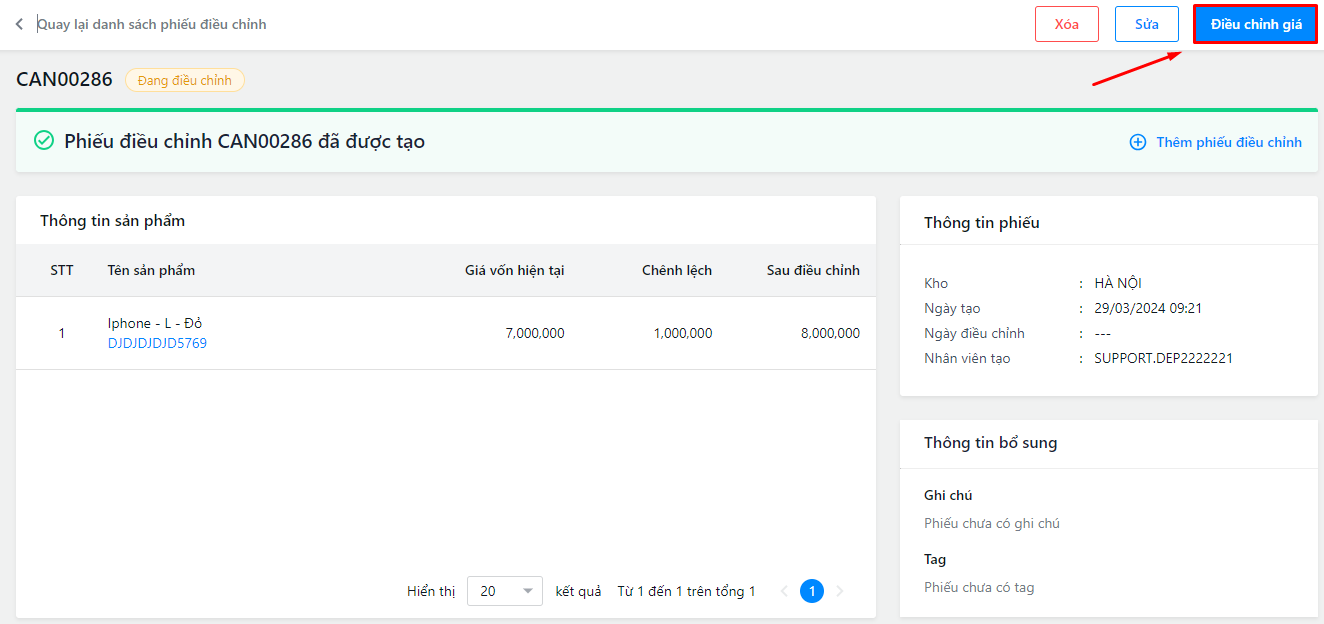Open product code link DJDJDJDJD5769

point(157,343)
